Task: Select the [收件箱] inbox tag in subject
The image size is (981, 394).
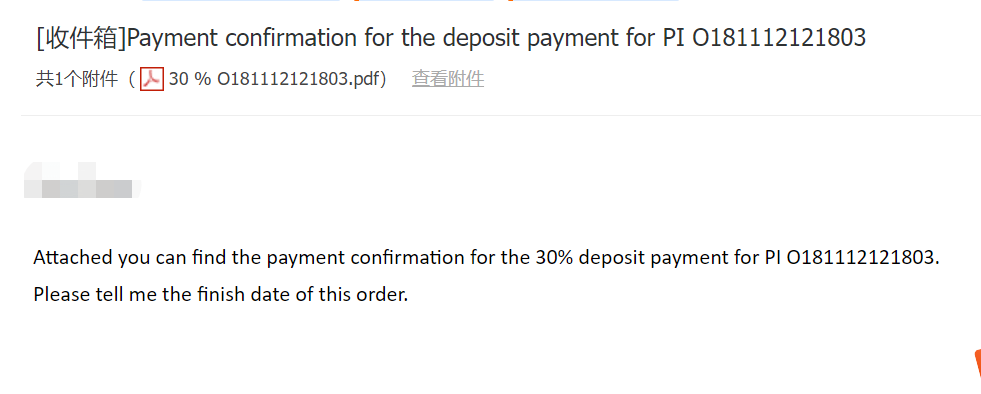Action: point(81,38)
